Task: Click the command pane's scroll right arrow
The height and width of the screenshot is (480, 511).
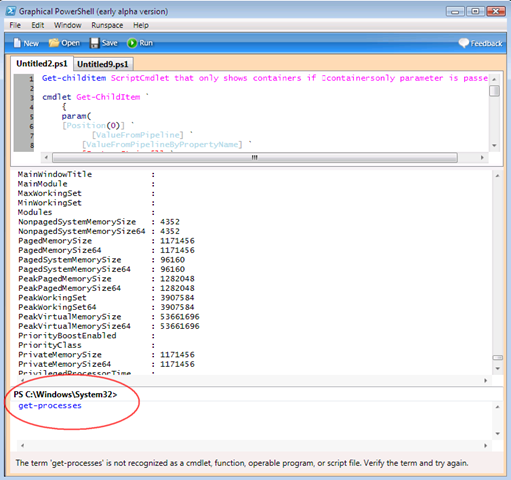Action: click(486, 445)
